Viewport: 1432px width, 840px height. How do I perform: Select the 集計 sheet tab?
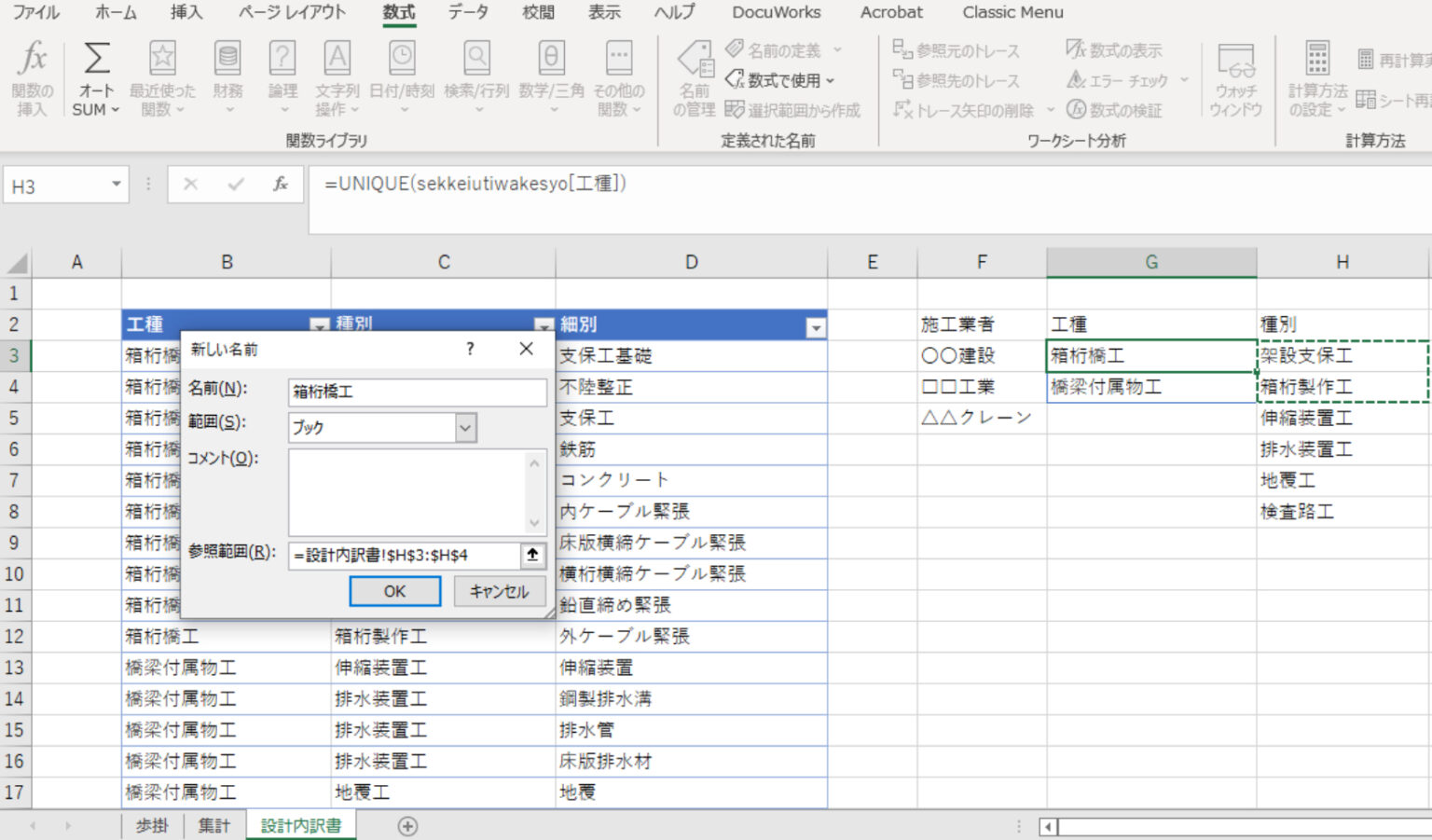(x=213, y=826)
